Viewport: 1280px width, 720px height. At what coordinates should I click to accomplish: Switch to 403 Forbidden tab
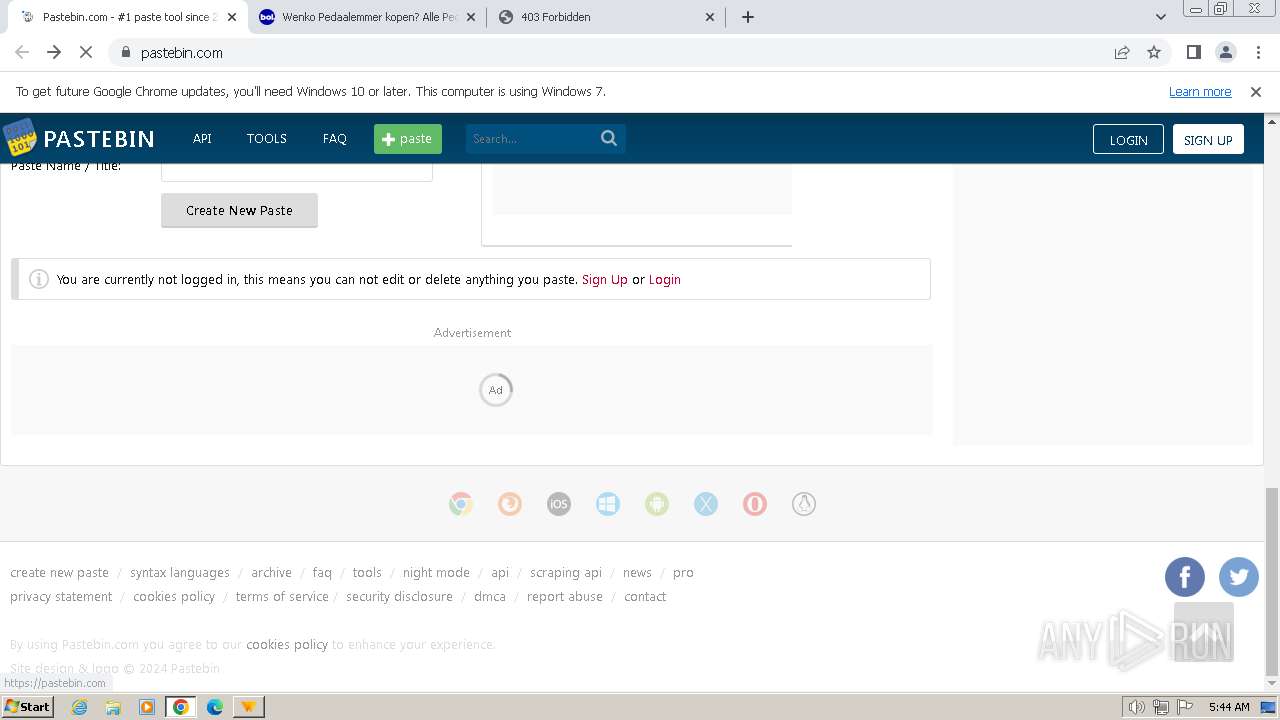tap(608, 17)
